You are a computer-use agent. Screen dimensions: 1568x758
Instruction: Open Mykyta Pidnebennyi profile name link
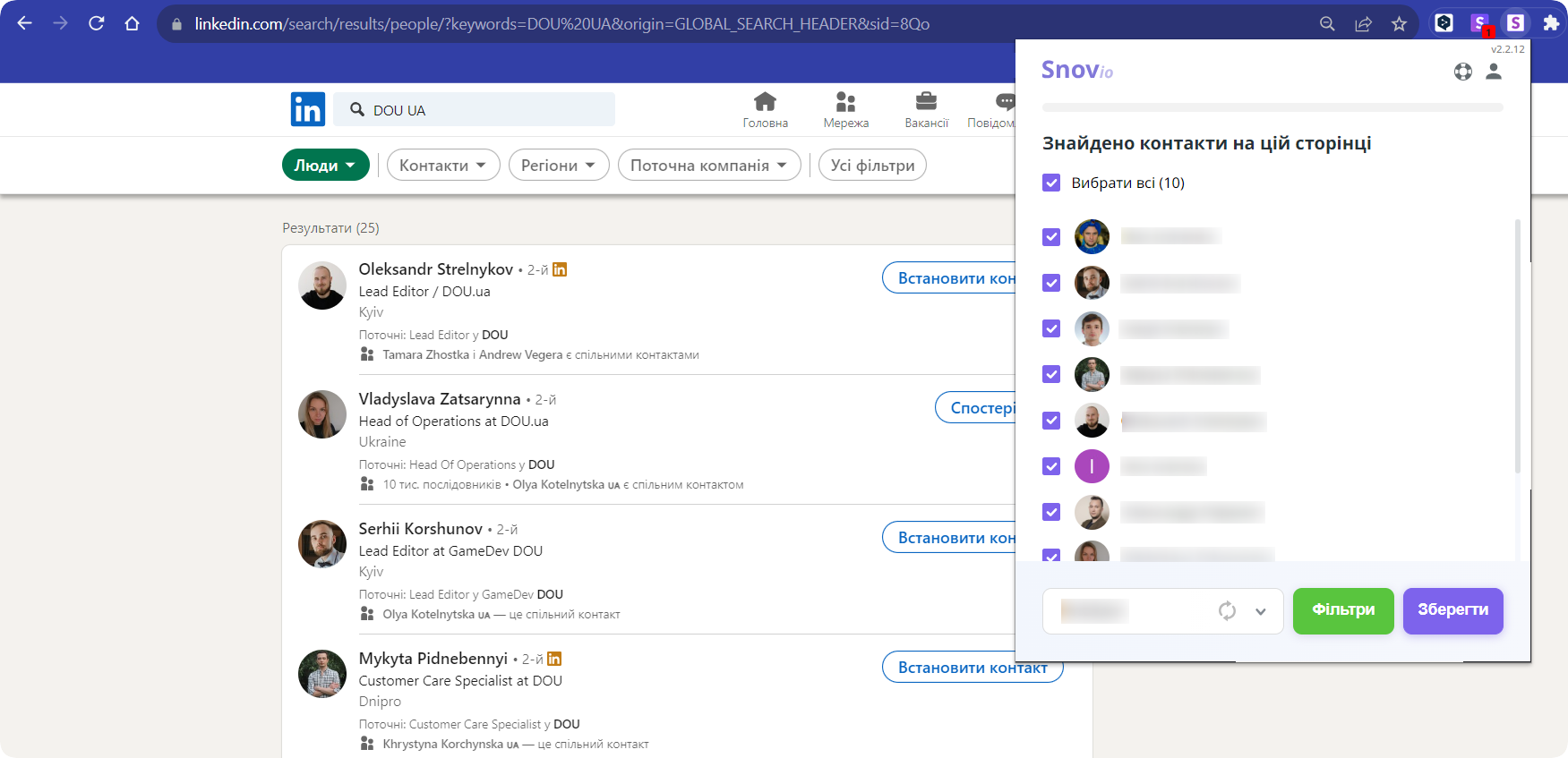pos(433,659)
